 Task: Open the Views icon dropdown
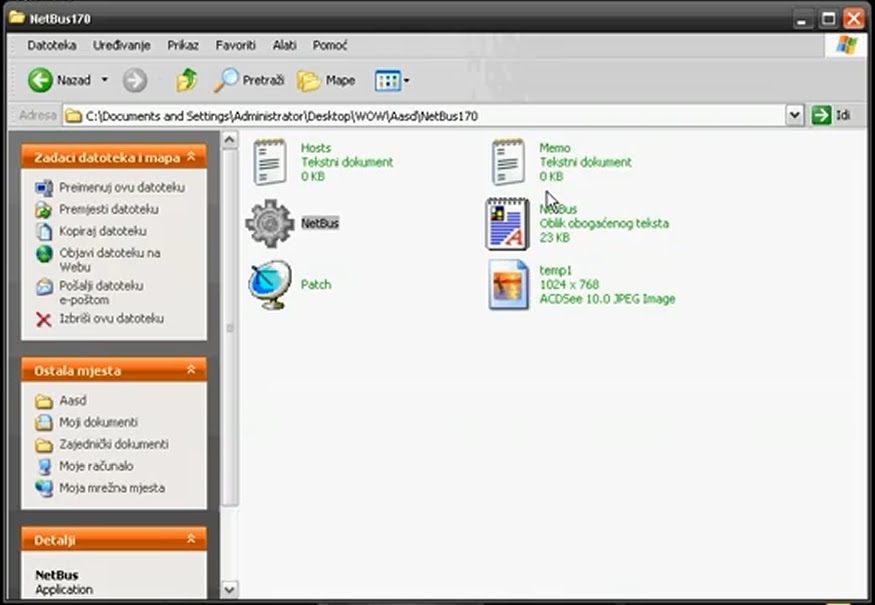tap(392, 80)
